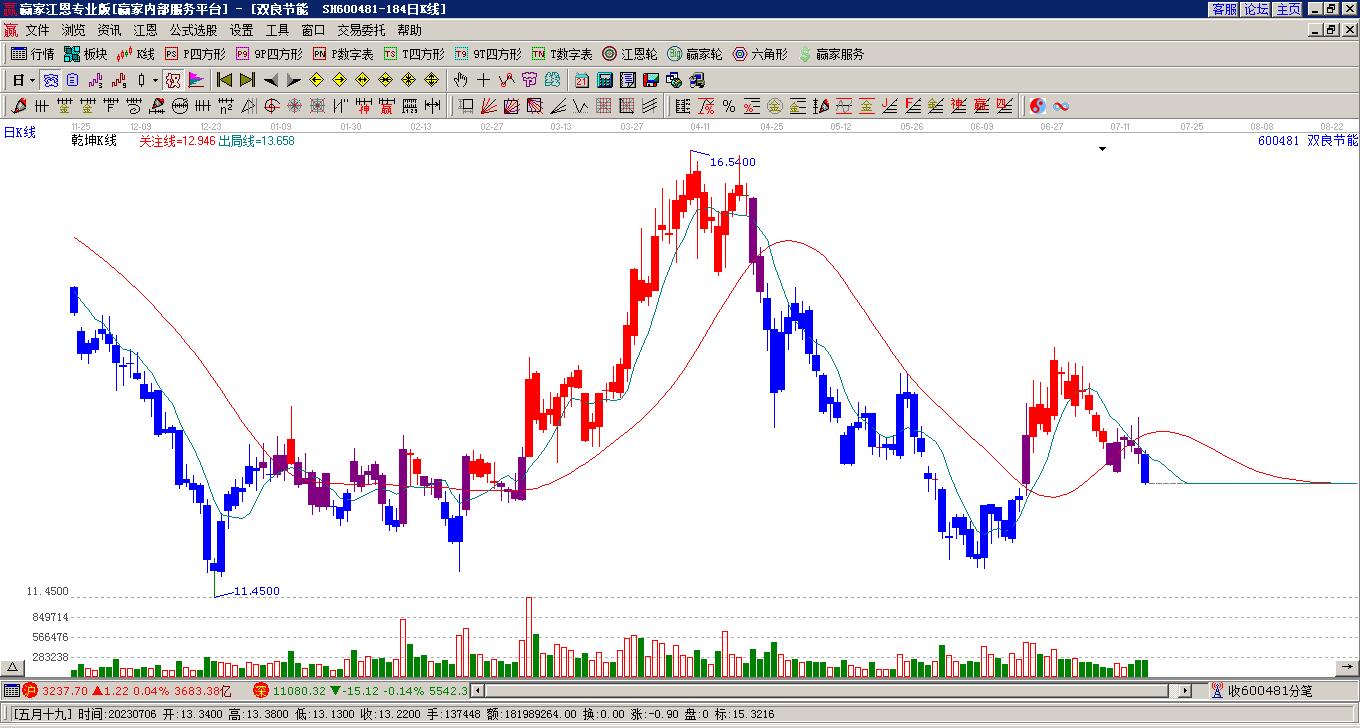Click the 客服 link in title bar
The image size is (1360, 728).
1224,9
